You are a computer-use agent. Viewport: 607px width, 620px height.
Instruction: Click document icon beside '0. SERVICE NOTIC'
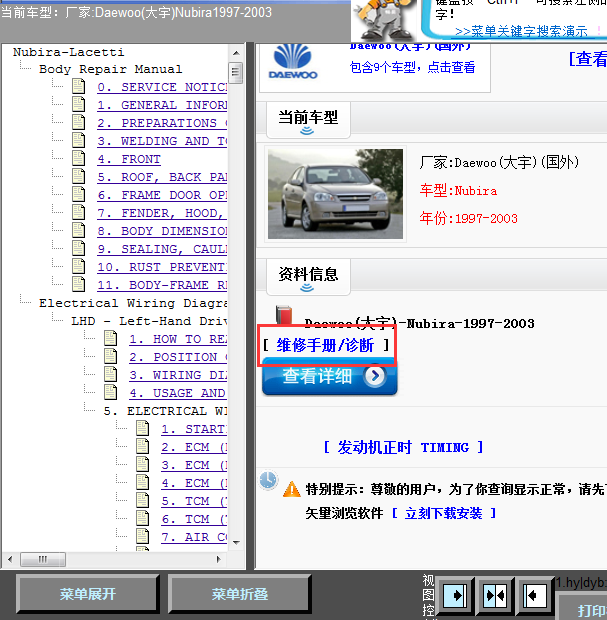(78, 87)
